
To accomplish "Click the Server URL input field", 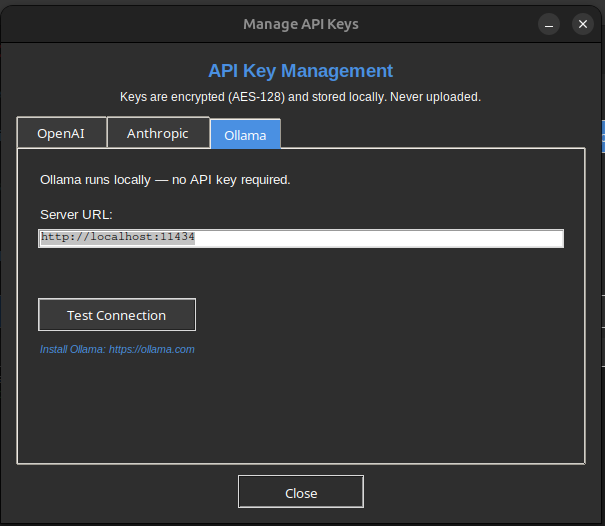I will (x=301, y=238).
